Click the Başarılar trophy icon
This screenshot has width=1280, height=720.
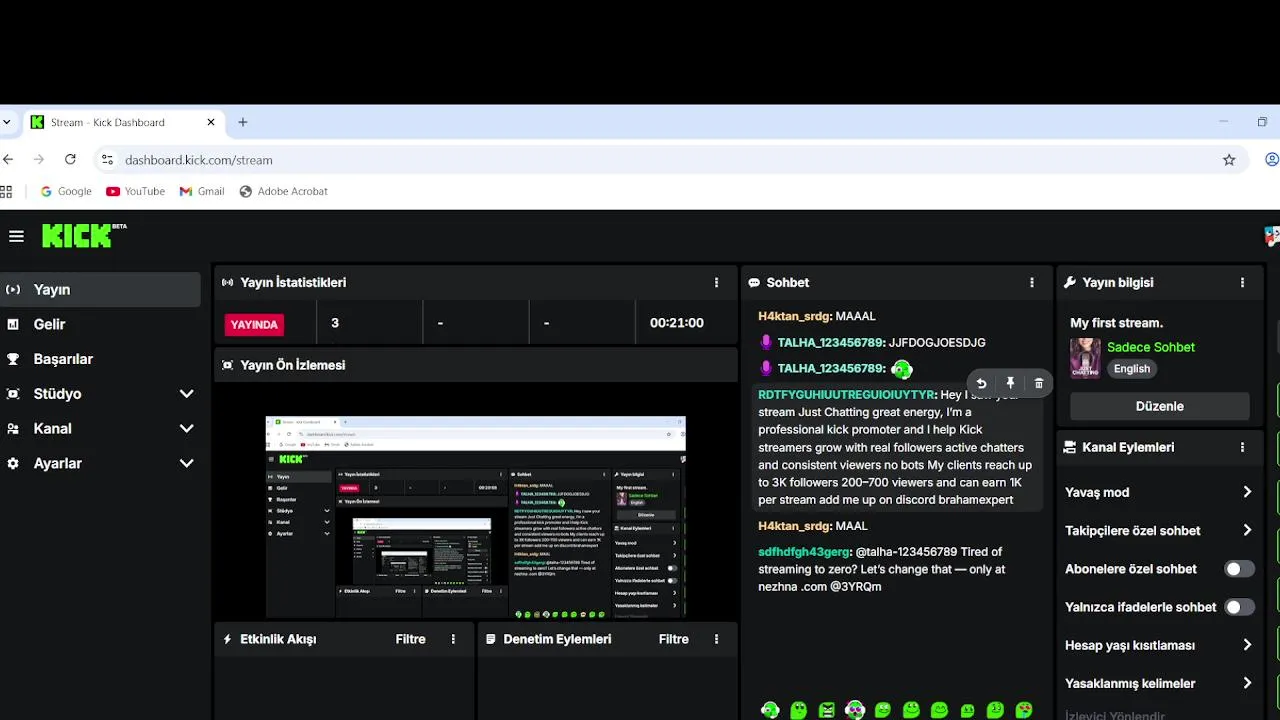(x=13, y=359)
